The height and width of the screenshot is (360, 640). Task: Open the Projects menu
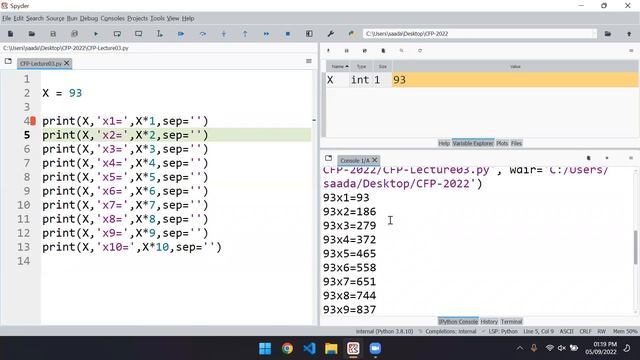[137, 18]
